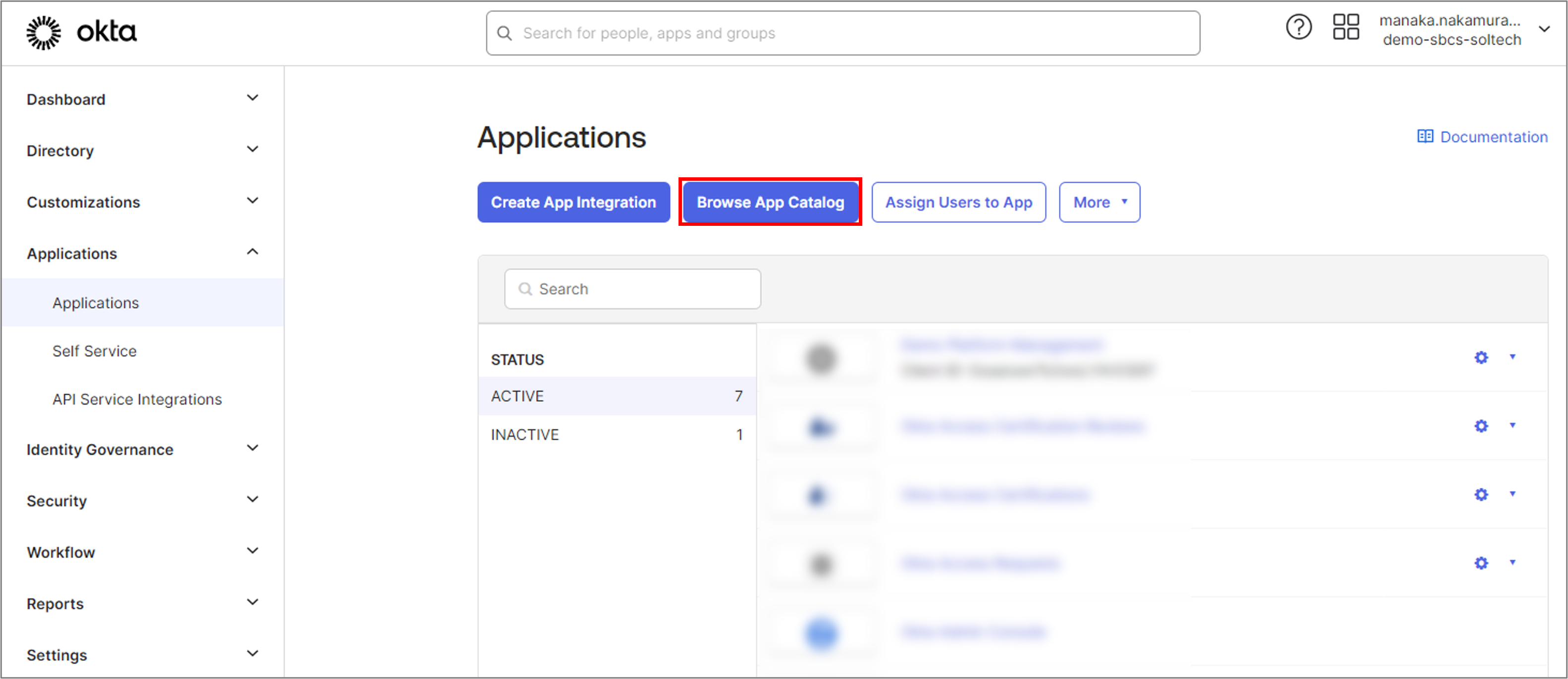Expand the user account menu chevron
The image size is (1568, 679).
(x=1544, y=29)
